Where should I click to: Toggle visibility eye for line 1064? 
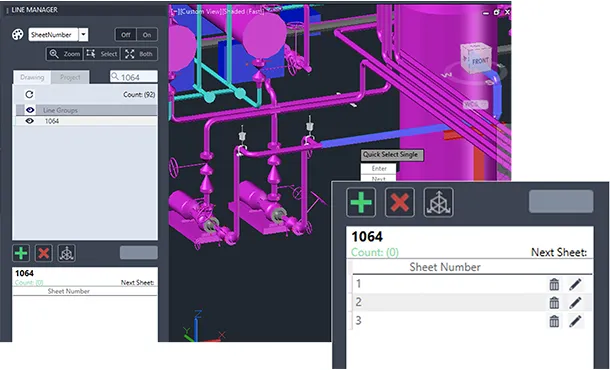[30, 121]
